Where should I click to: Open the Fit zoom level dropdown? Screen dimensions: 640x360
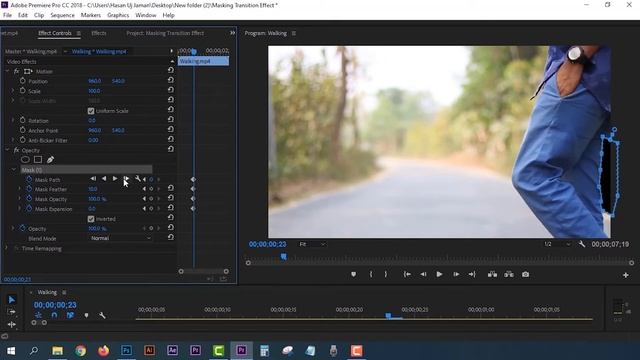coord(312,244)
